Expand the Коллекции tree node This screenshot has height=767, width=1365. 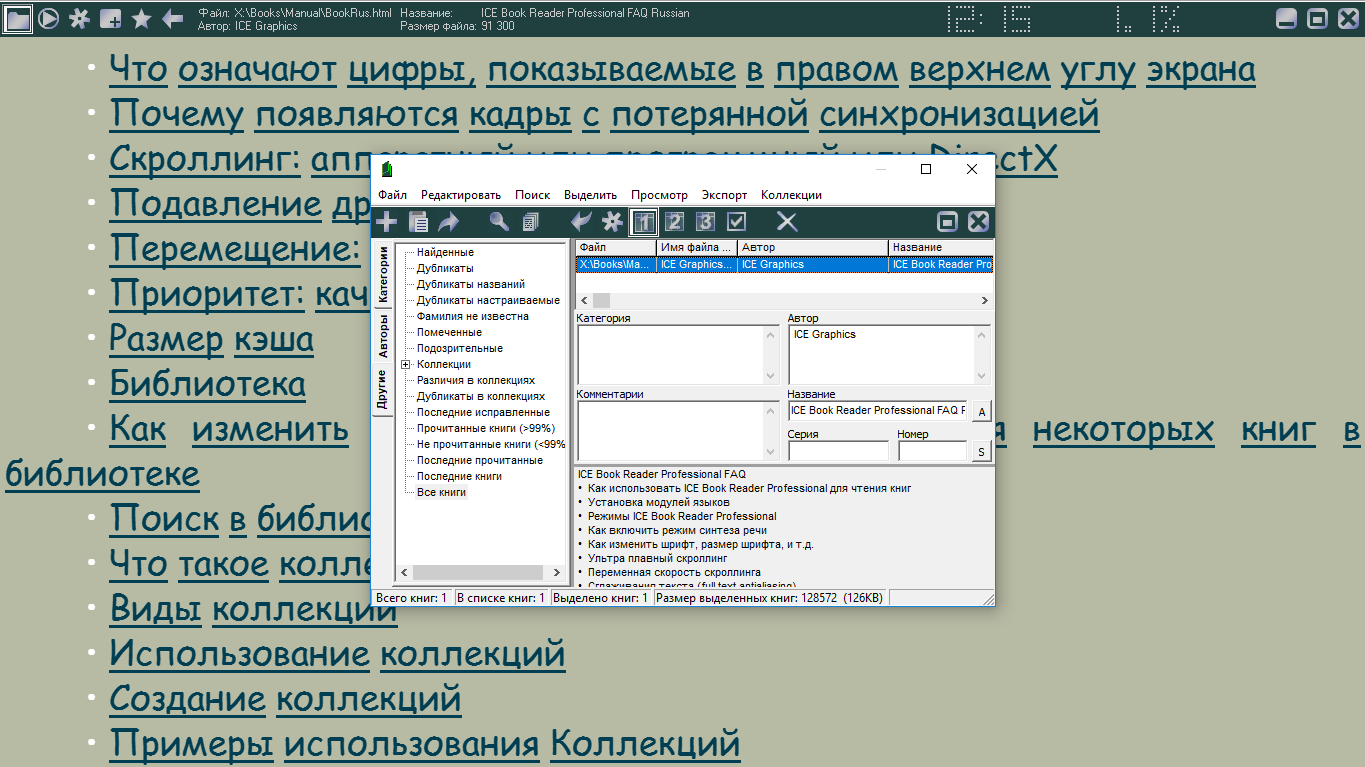coord(406,365)
